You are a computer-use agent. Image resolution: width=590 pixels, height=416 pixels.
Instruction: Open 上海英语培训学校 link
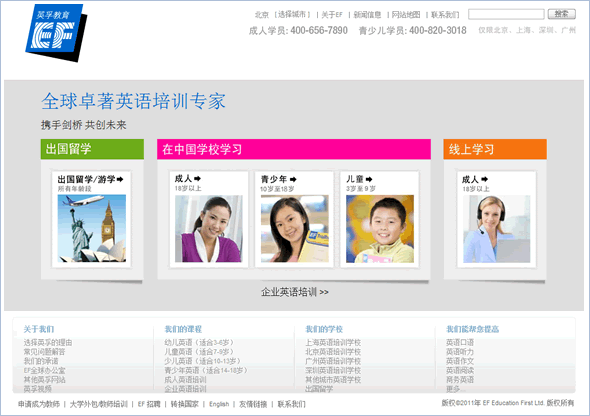point(333,343)
